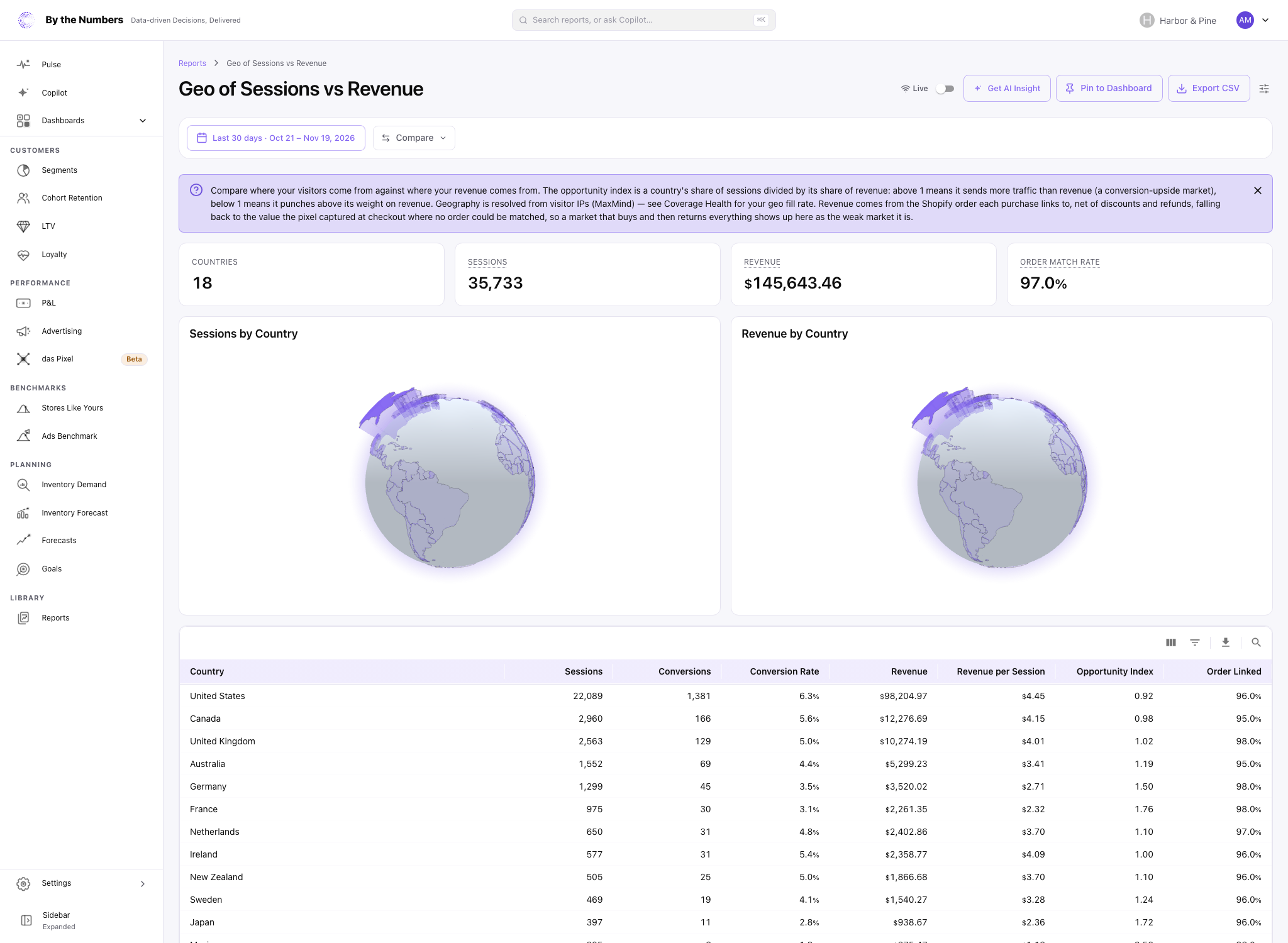Select the United States row

725,696
